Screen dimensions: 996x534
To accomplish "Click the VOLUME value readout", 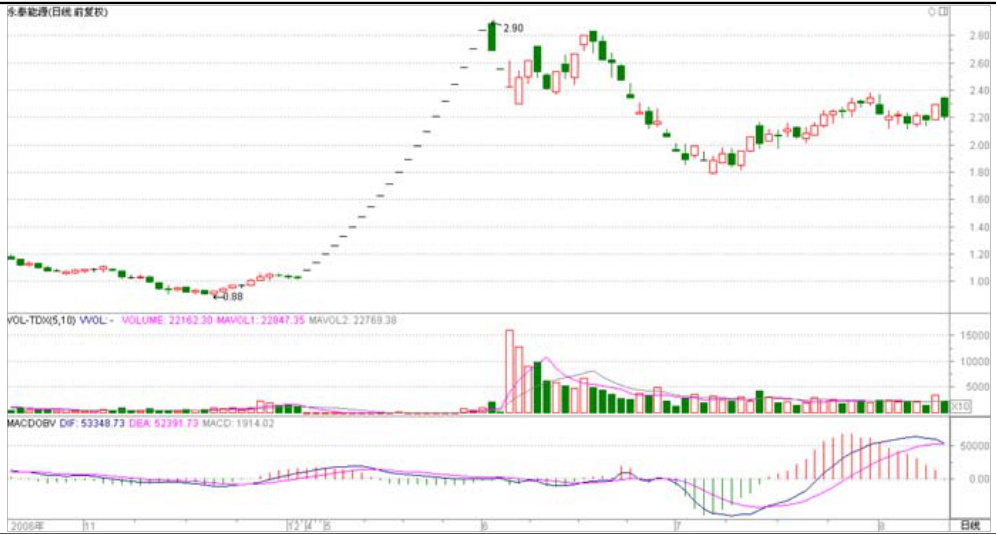I will [159, 320].
